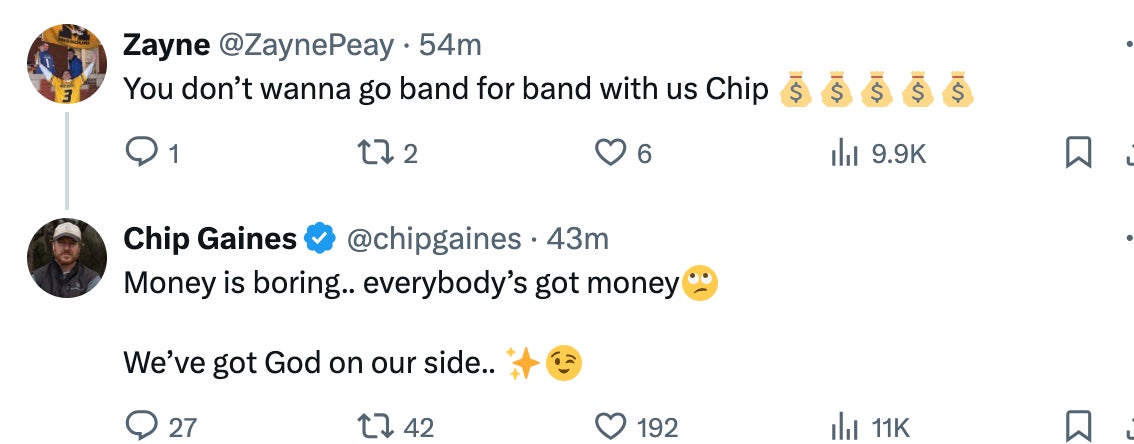Bookmark Zayne's tweet
The image size is (1134, 444).
pos(1077,153)
